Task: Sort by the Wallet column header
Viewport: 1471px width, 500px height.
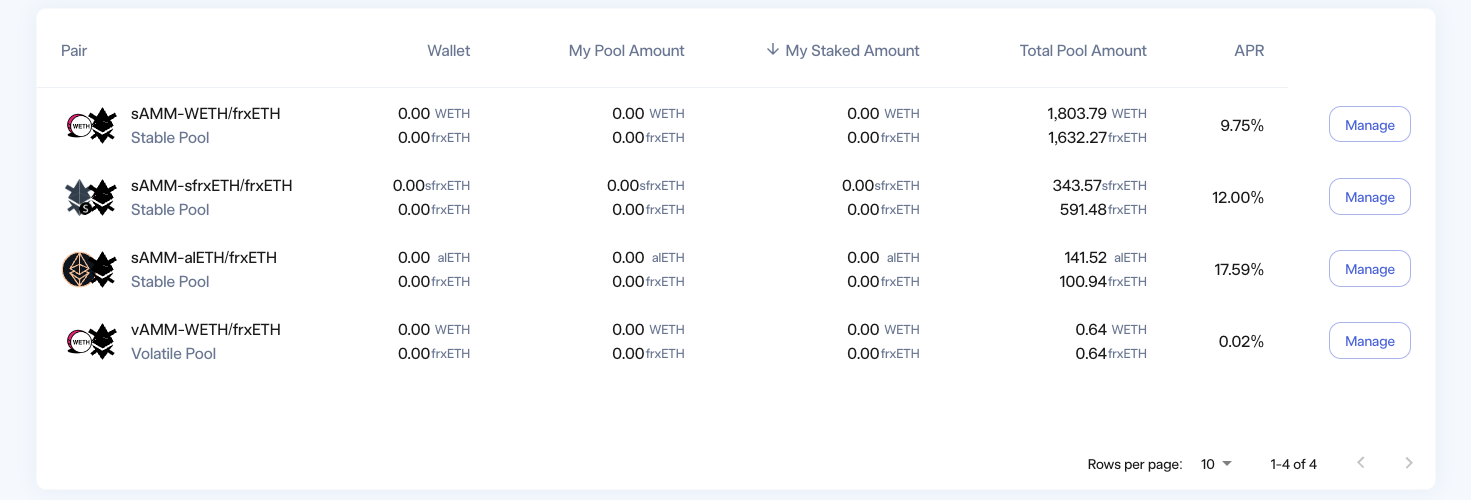Action: tap(448, 50)
